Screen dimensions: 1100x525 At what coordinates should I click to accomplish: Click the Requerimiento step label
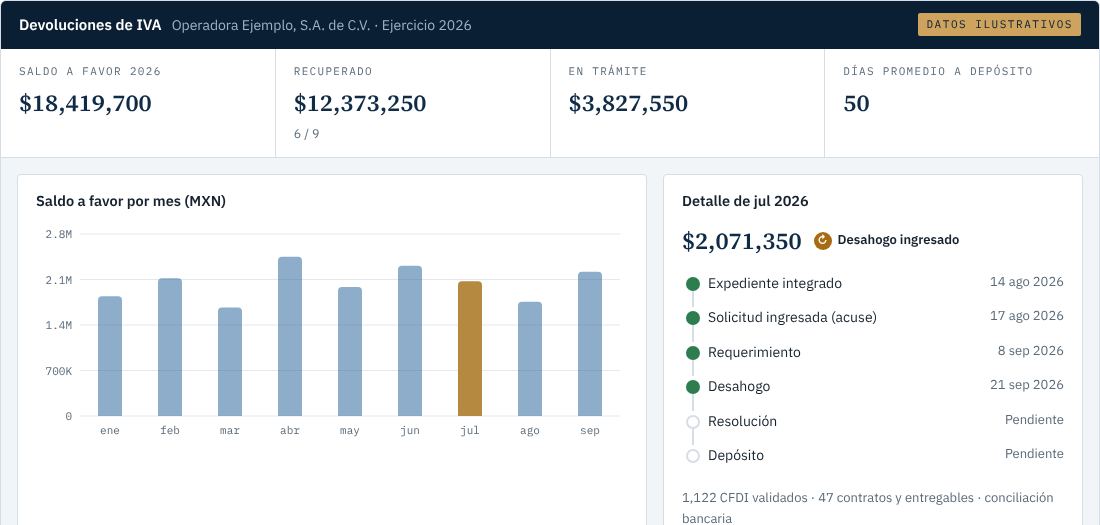tap(754, 352)
